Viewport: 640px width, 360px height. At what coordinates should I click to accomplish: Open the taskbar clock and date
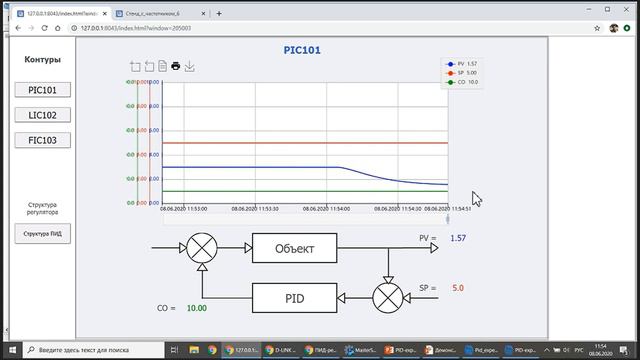600,350
